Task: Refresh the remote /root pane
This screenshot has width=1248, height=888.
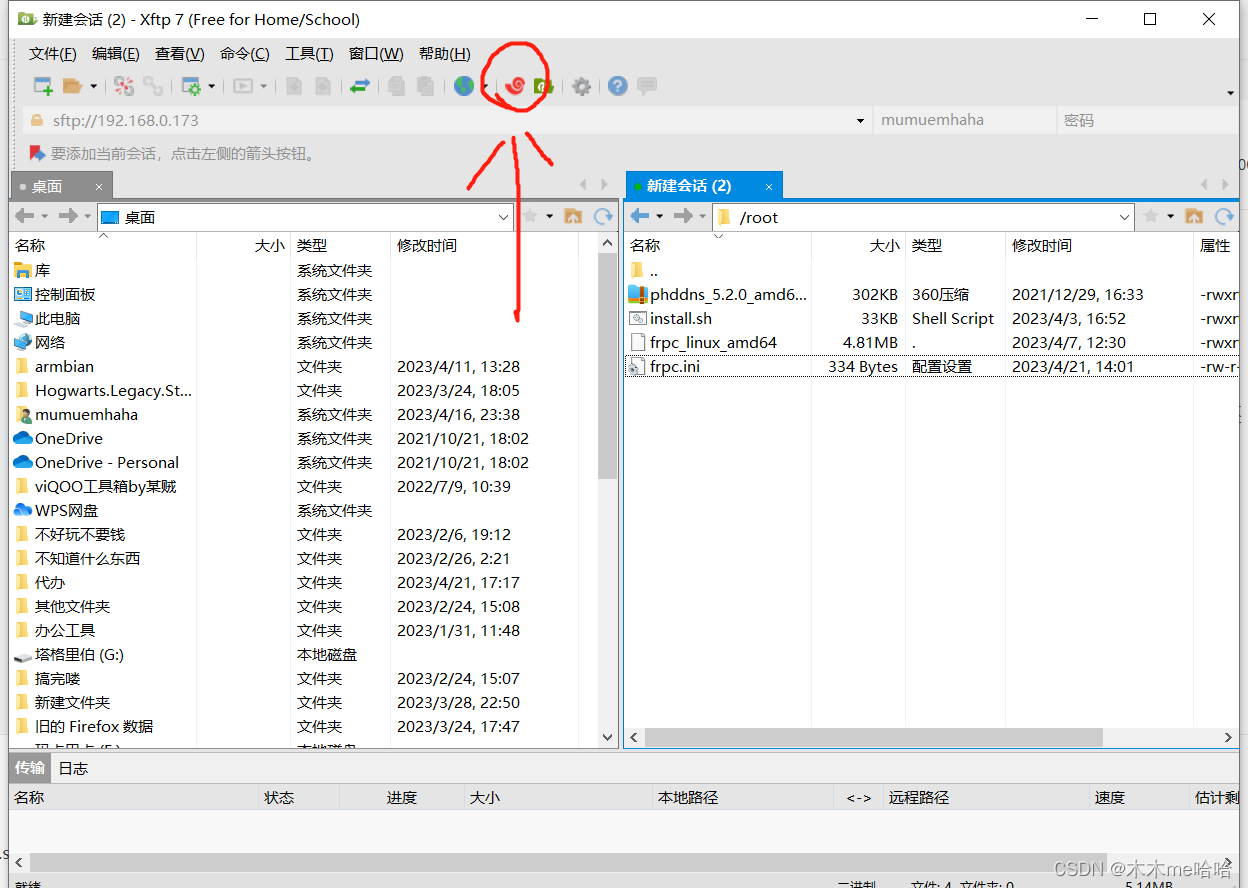Action: click(x=1224, y=217)
